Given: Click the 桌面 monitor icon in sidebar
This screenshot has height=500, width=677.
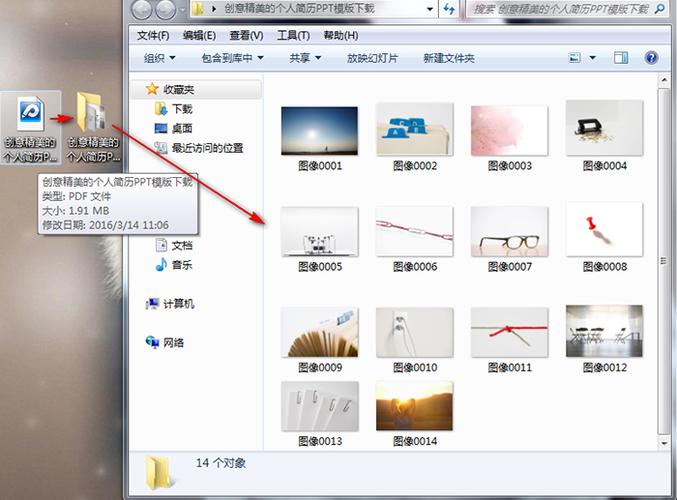Looking at the screenshot, I should 161,128.
